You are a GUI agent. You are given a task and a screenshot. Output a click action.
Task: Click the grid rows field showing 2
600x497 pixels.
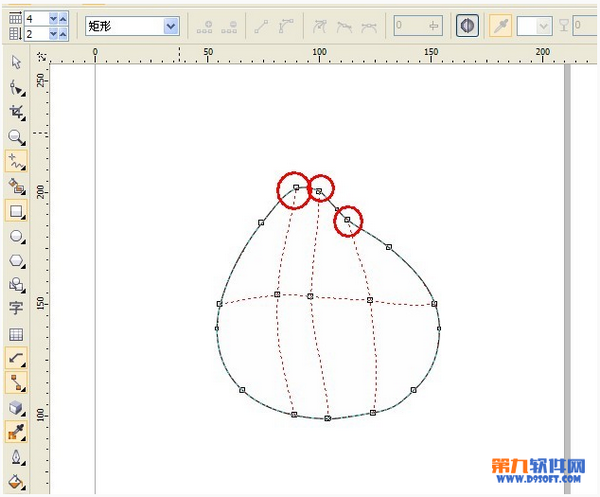pyautogui.click(x=37, y=34)
